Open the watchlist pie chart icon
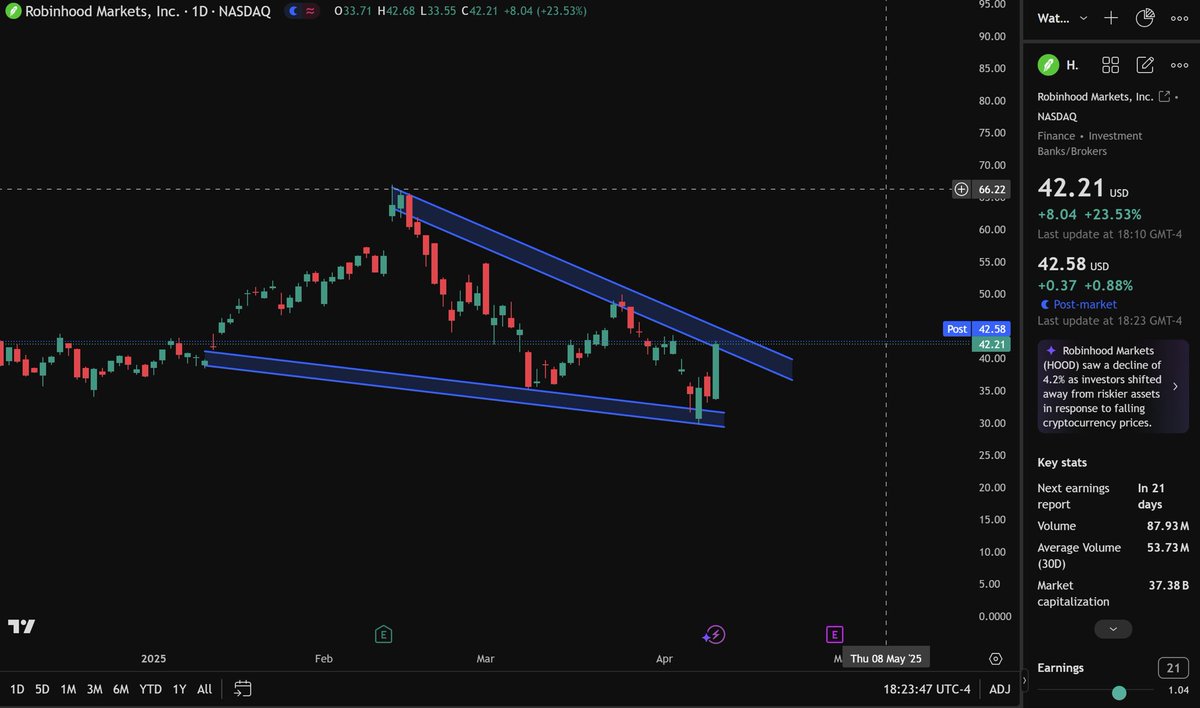Viewport: 1200px width, 708px height. (1146, 18)
